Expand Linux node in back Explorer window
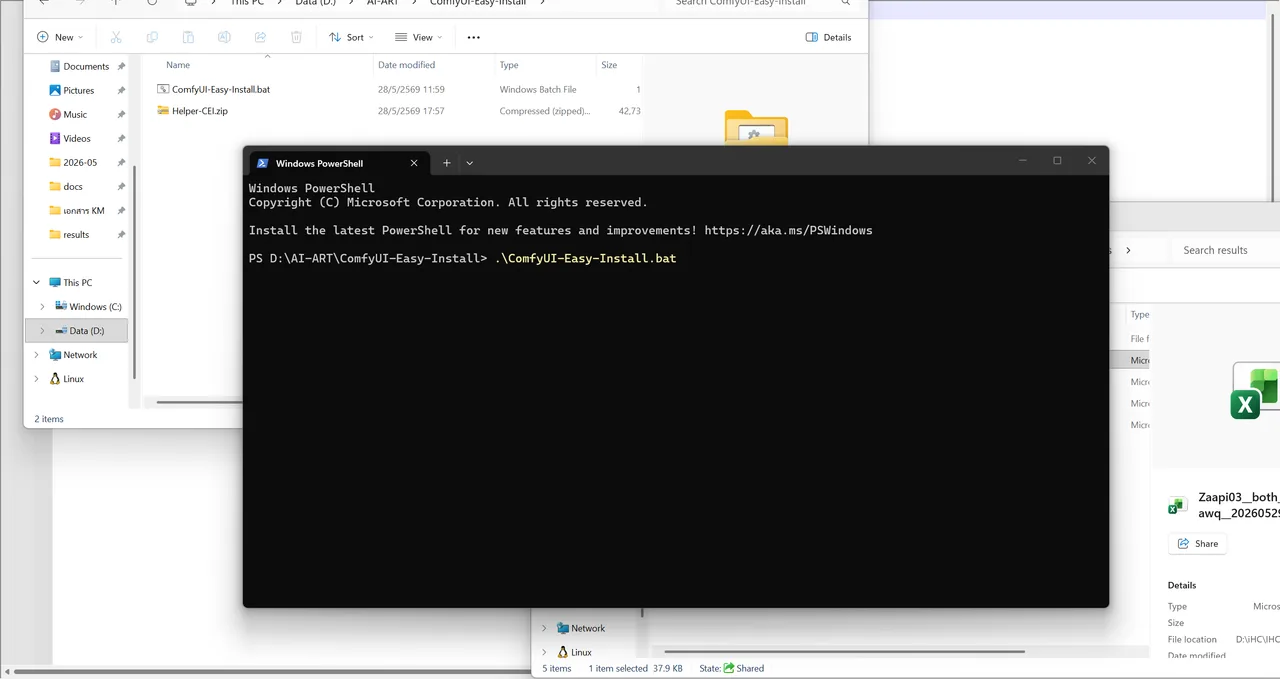Screen dimensions: 1280x679 545,652
